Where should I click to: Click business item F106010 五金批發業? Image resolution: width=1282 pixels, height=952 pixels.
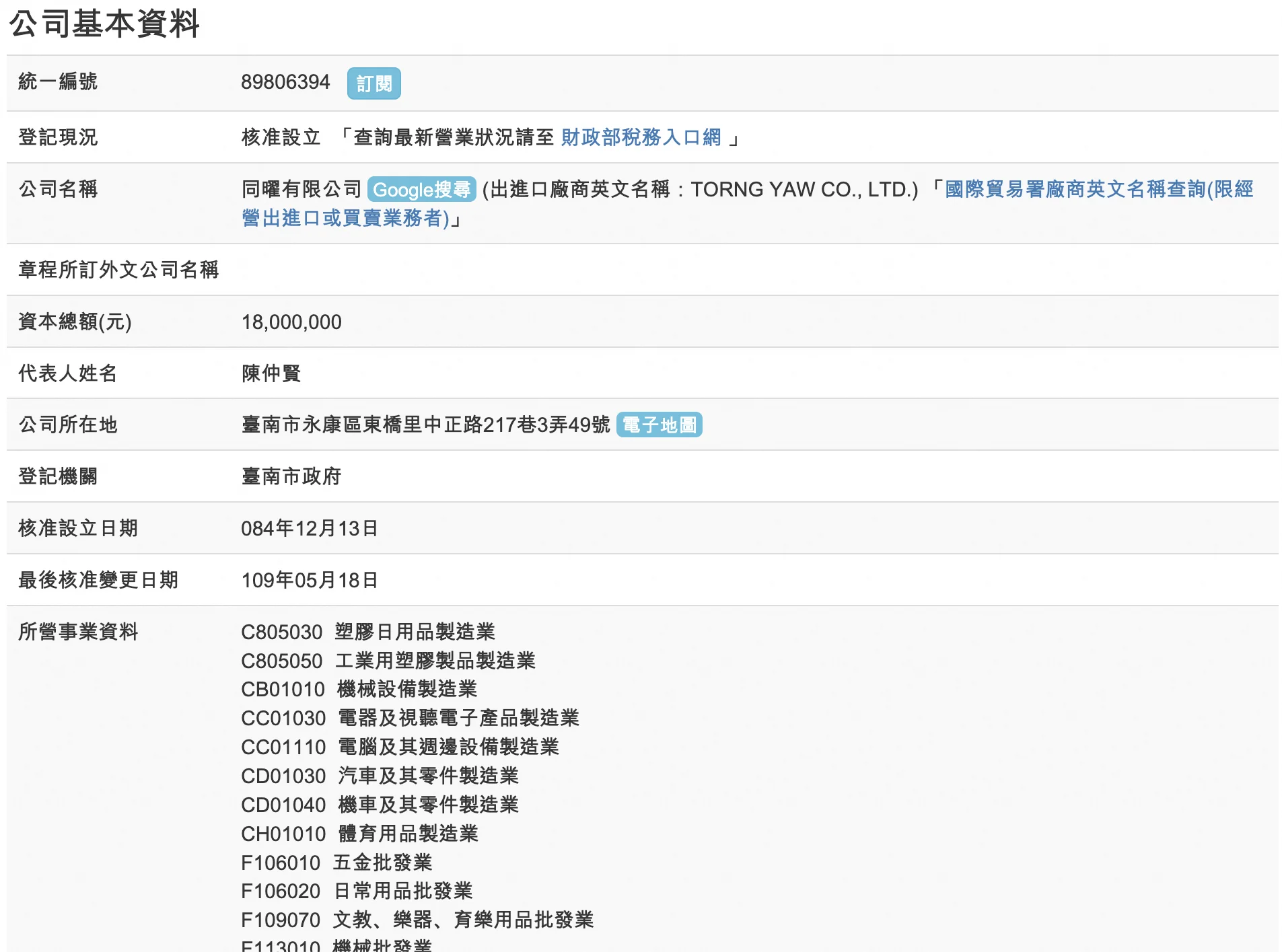336,863
